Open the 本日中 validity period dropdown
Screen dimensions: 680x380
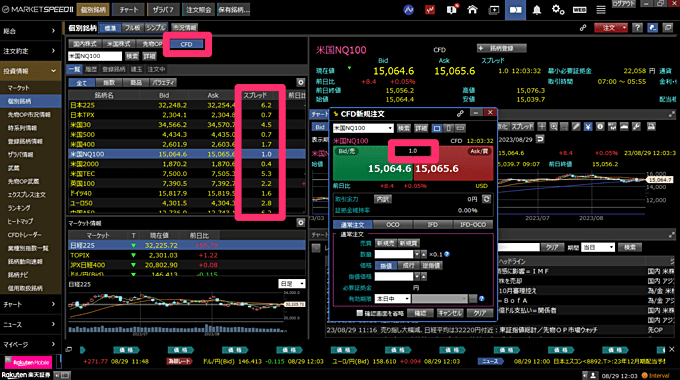tap(392, 299)
